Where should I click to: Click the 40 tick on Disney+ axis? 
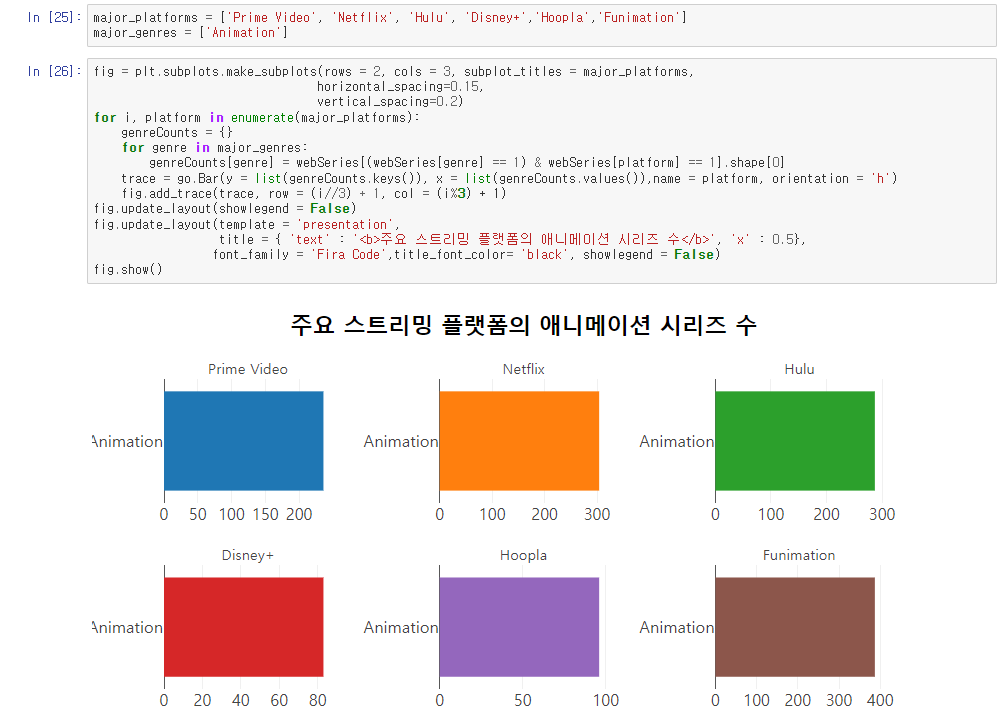(240, 700)
